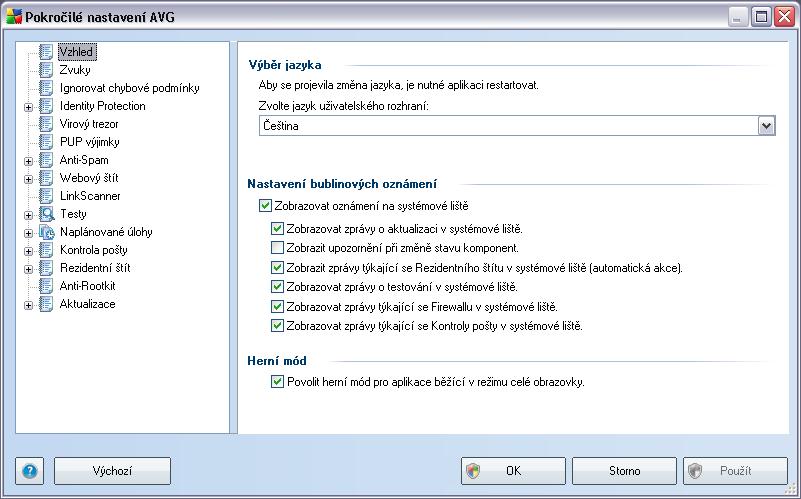The image size is (801, 499).
Task: Click the LinkScanner page icon
Action: coord(46,196)
